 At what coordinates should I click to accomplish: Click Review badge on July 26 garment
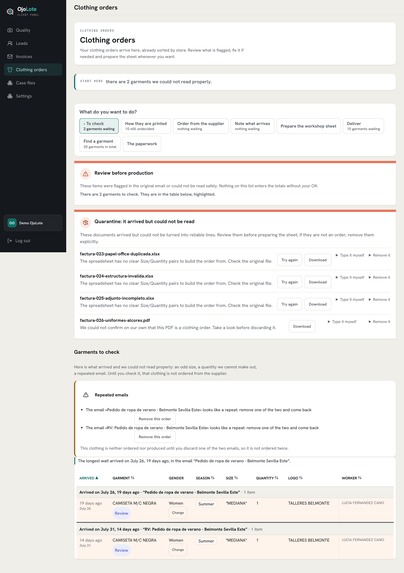pos(121,513)
